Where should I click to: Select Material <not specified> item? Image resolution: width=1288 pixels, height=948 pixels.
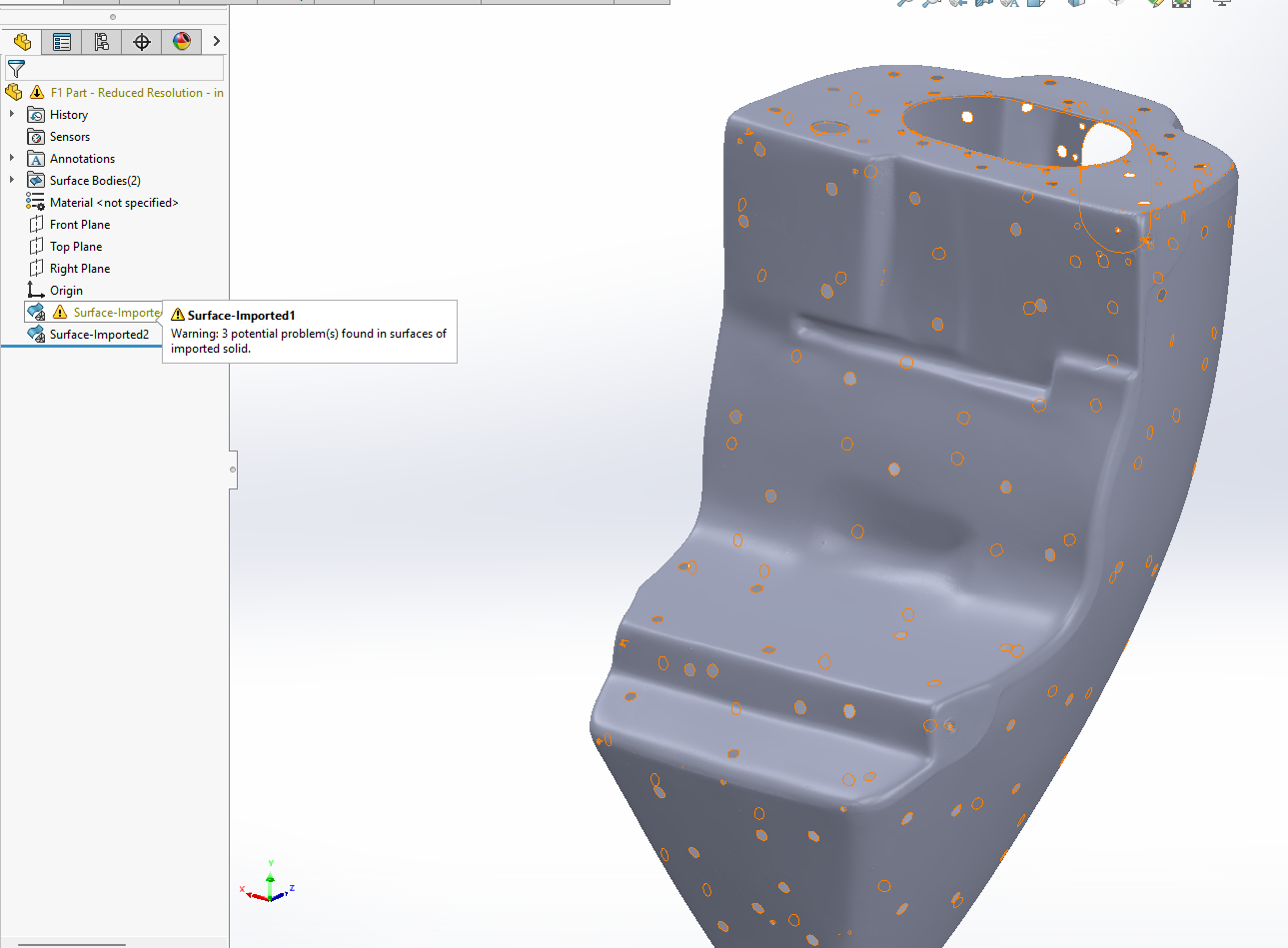[x=114, y=203]
